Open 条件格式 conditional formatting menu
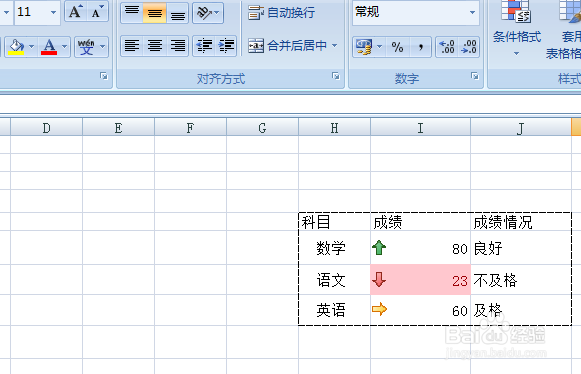Viewport: 581px width, 374px height. 517,29
